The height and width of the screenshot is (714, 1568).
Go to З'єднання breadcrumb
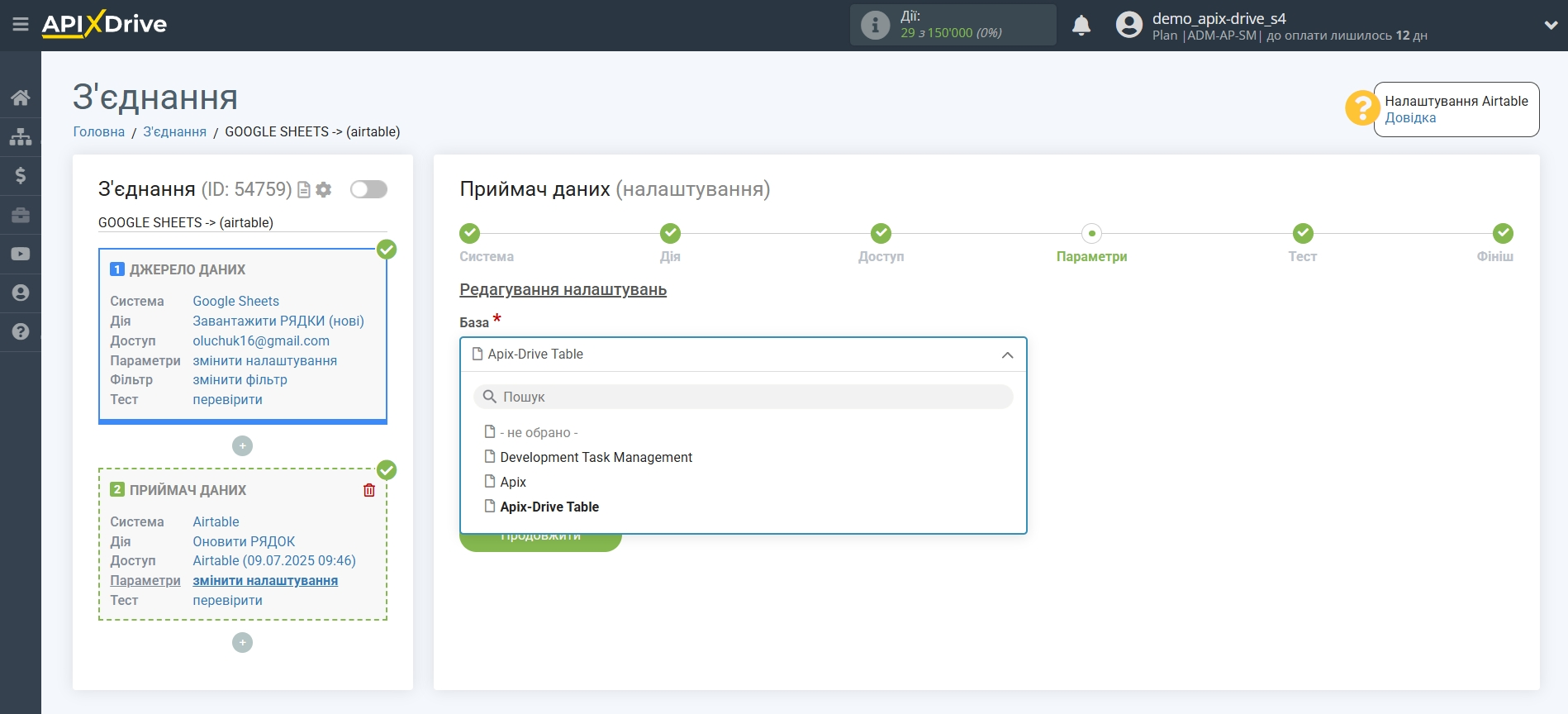(x=174, y=131)
